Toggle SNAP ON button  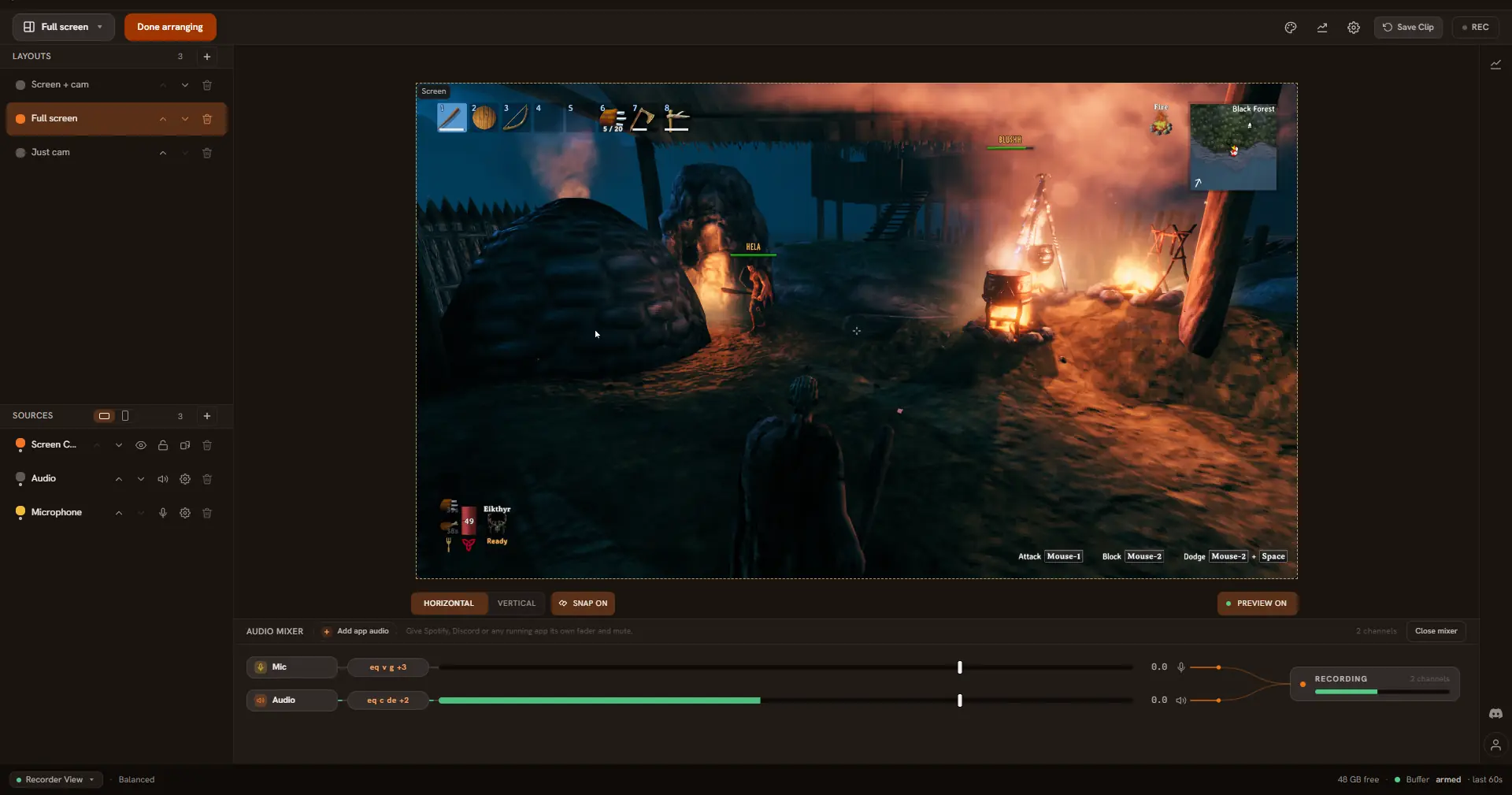click(584, 604)
